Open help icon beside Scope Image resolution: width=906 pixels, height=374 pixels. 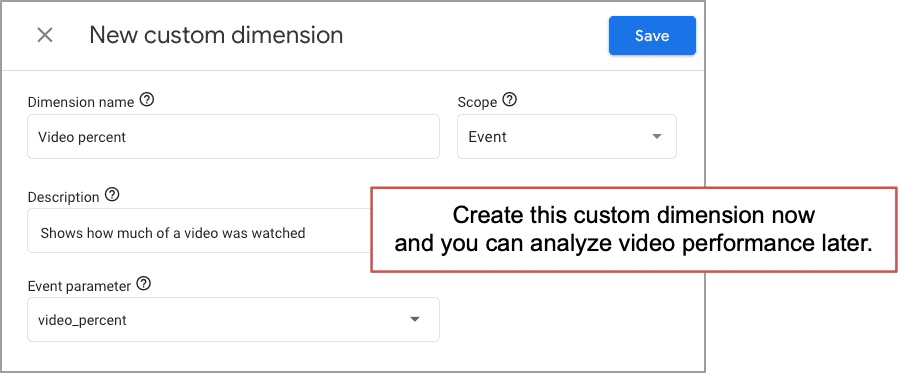click(x=510, y=100)
